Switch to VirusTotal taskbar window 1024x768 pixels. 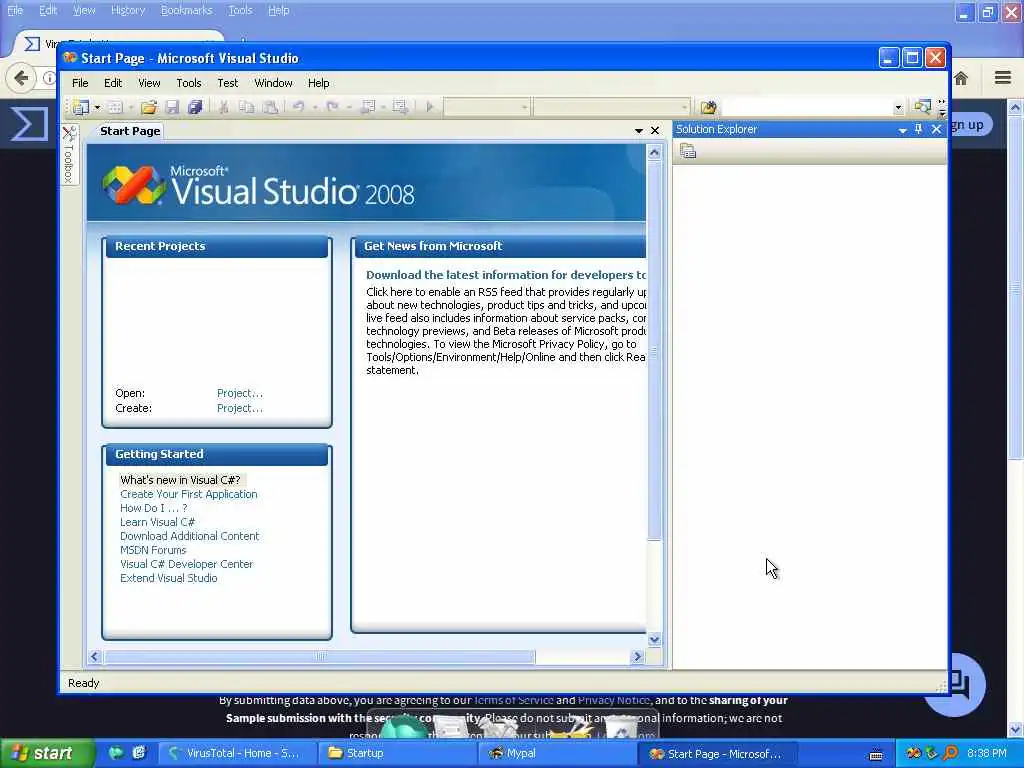[236, 754]
